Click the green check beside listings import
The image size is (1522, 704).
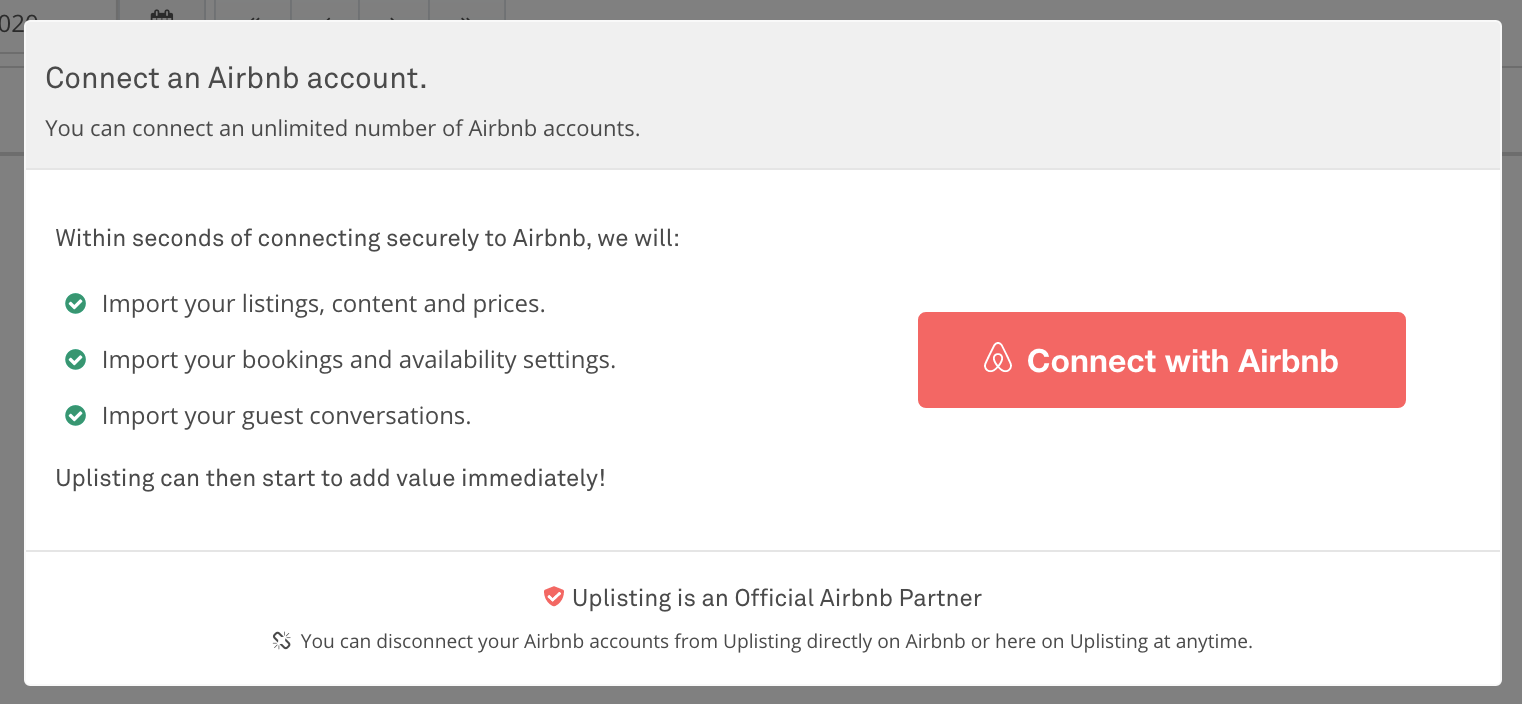pyautogui.click(x=75, y=304)
